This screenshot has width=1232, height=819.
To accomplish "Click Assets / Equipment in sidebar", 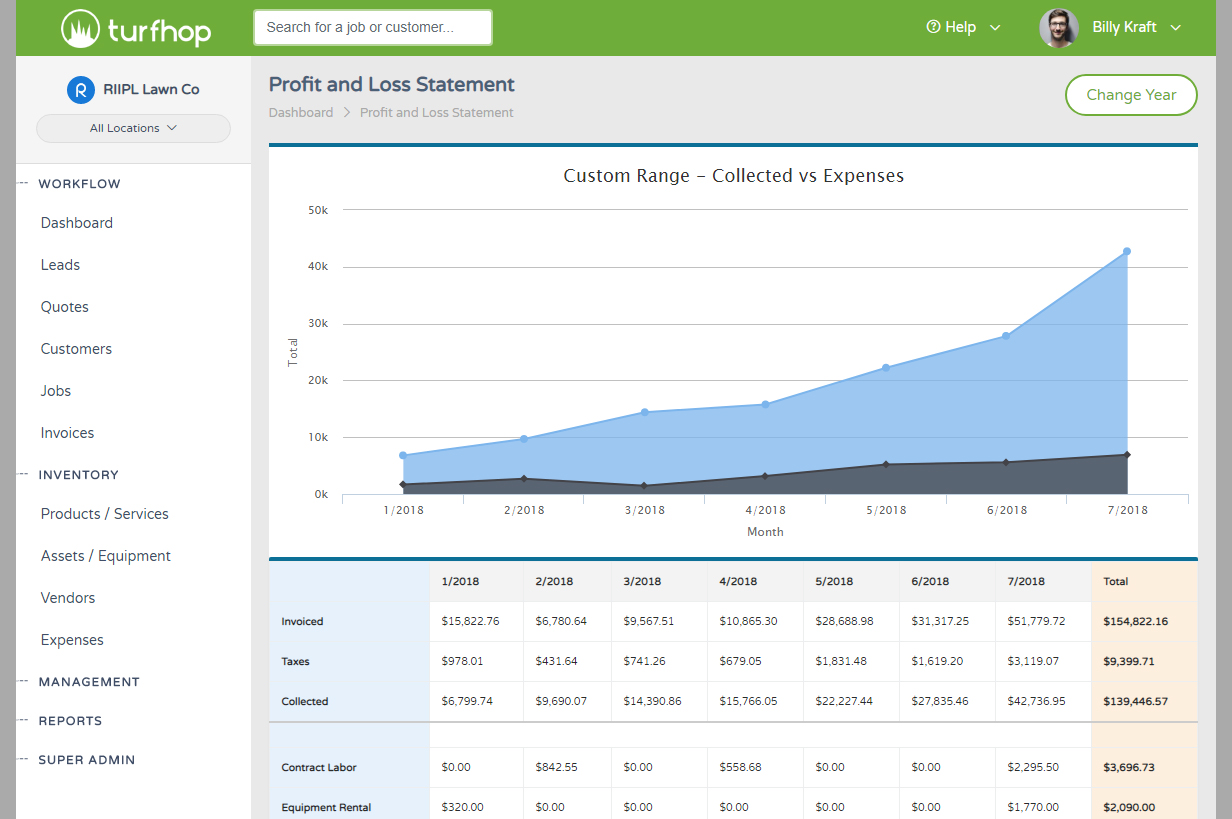I will [106, 555].
